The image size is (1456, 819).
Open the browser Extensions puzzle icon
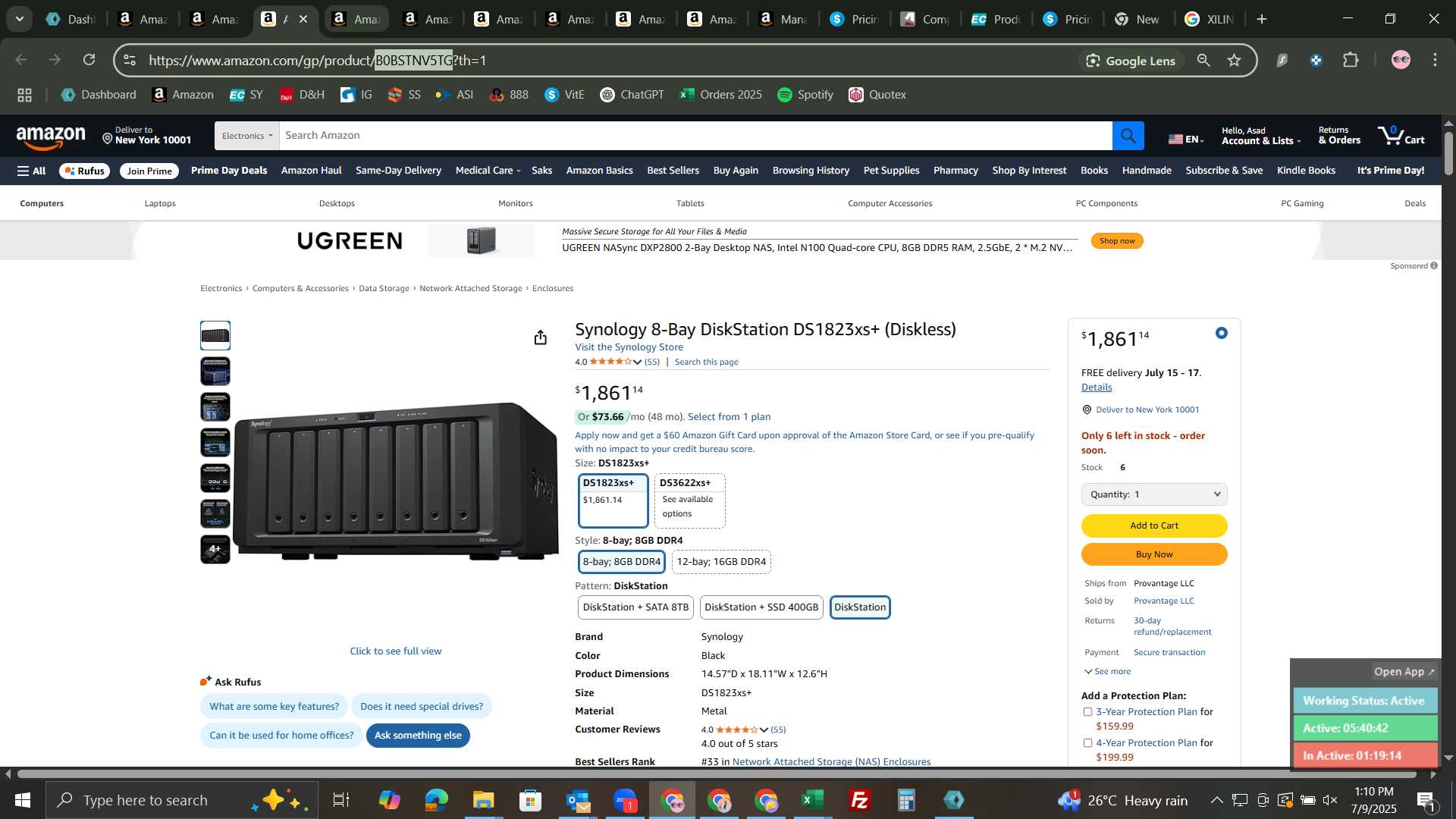(x=1351, y=60)
